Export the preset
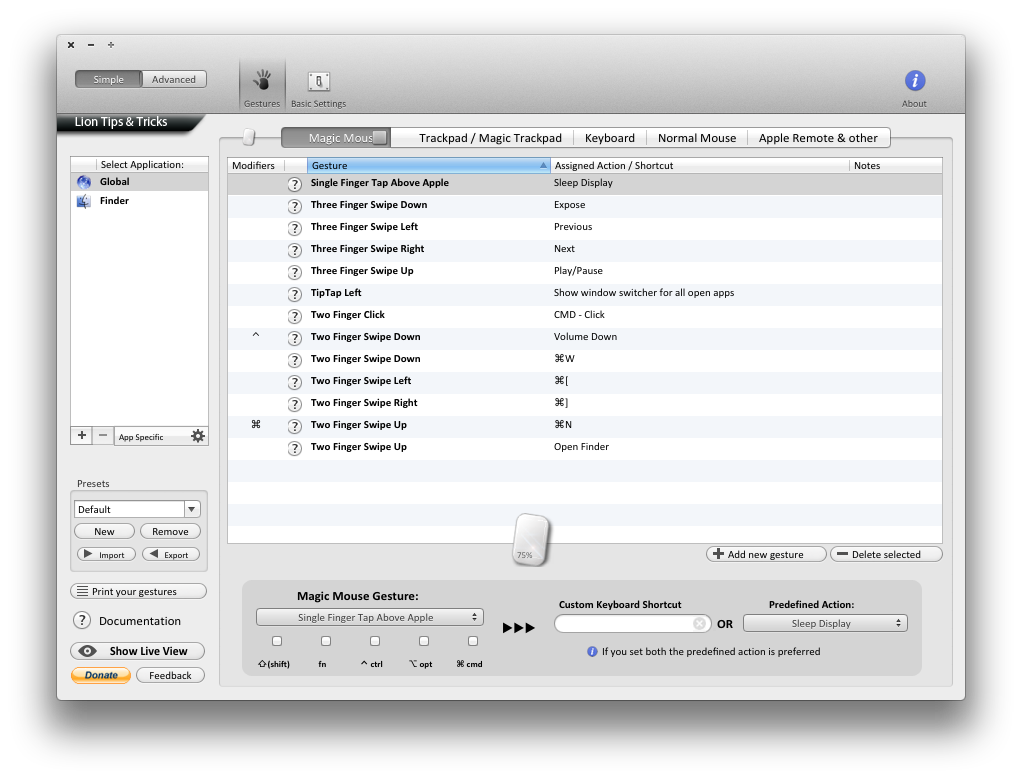This screenshot has height=779, width=1022. click(x=171, y=555)
